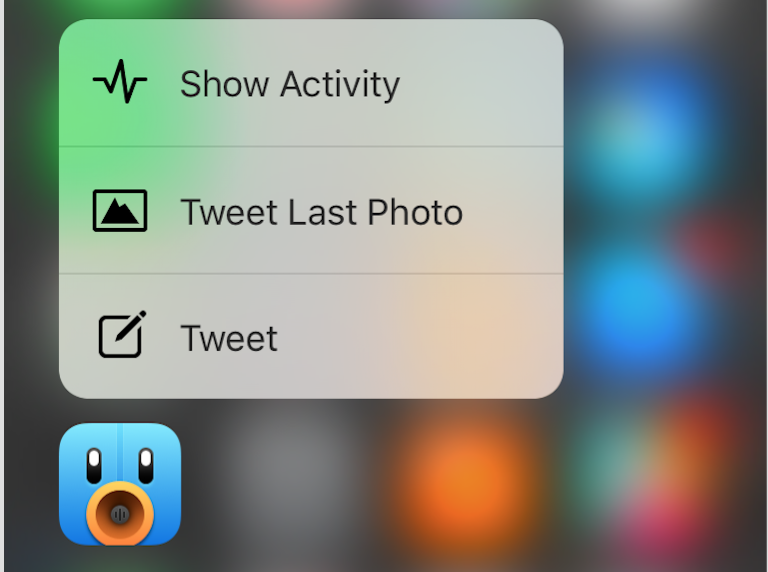Choose the Tweet quick action label
Viewport: 768px width, 572px height.
tap(229, 338)
